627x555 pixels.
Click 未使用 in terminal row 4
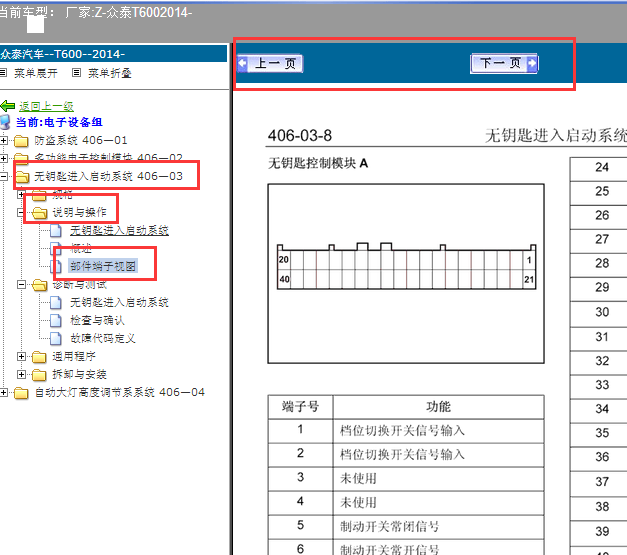(358, 503)
